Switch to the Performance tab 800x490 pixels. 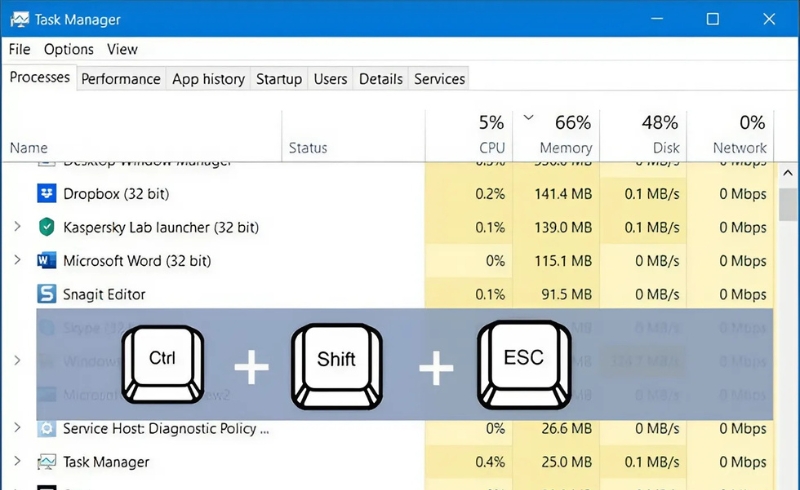(x=121, y=79)
